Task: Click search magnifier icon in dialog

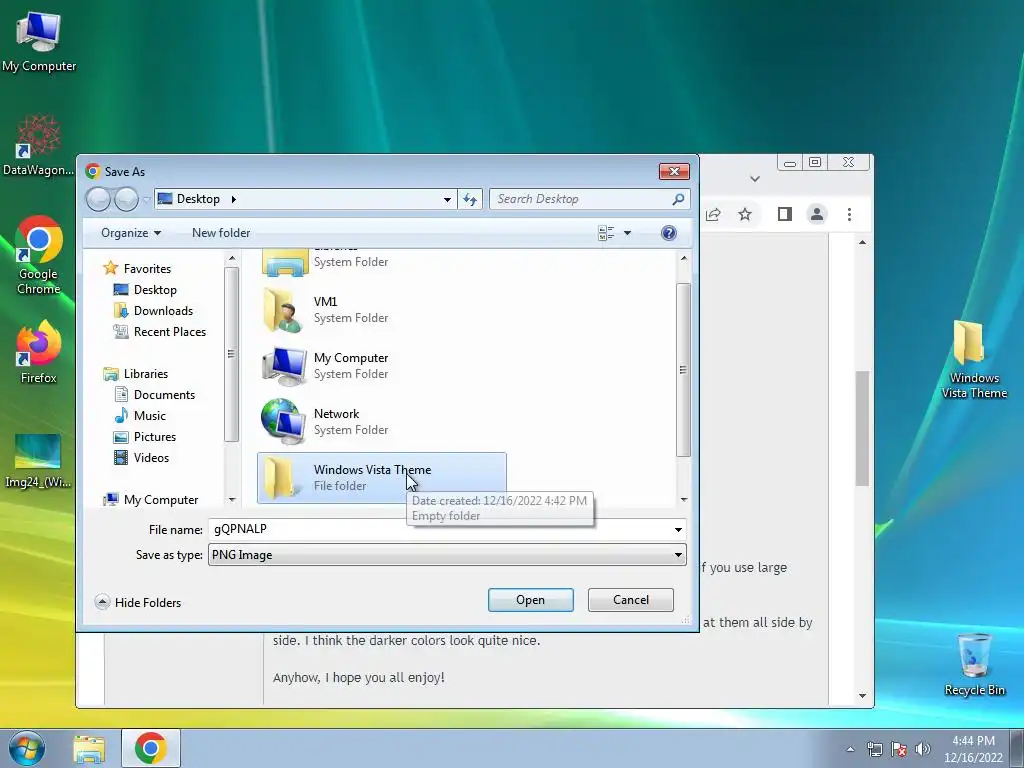Action: point(679,199)
